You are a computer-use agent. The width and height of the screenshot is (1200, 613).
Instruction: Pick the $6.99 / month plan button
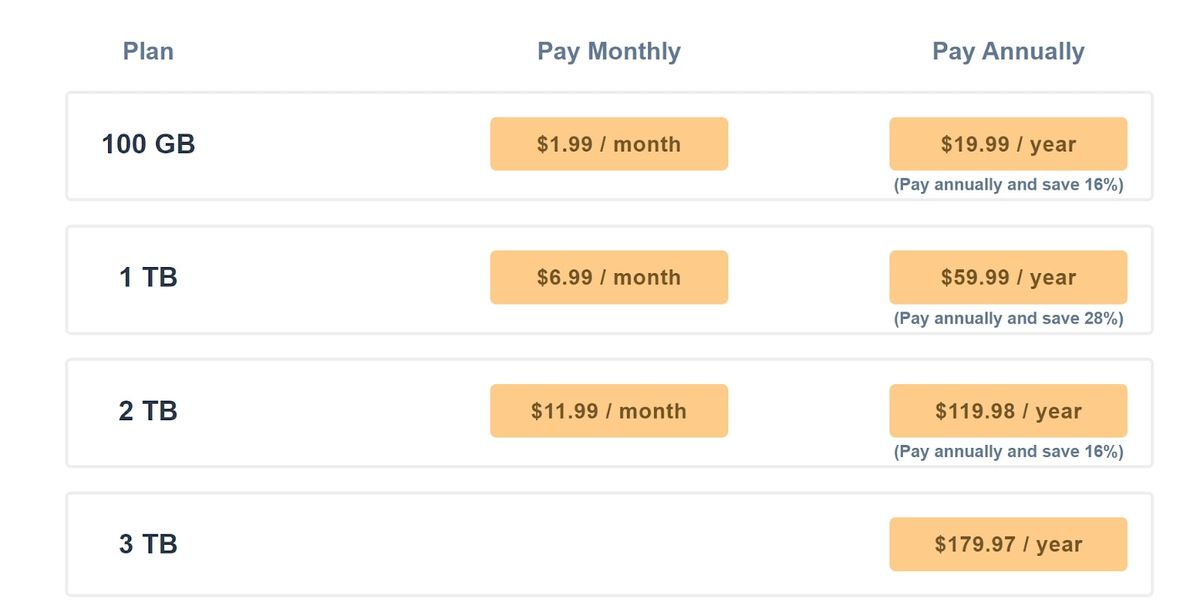[608, 277]
